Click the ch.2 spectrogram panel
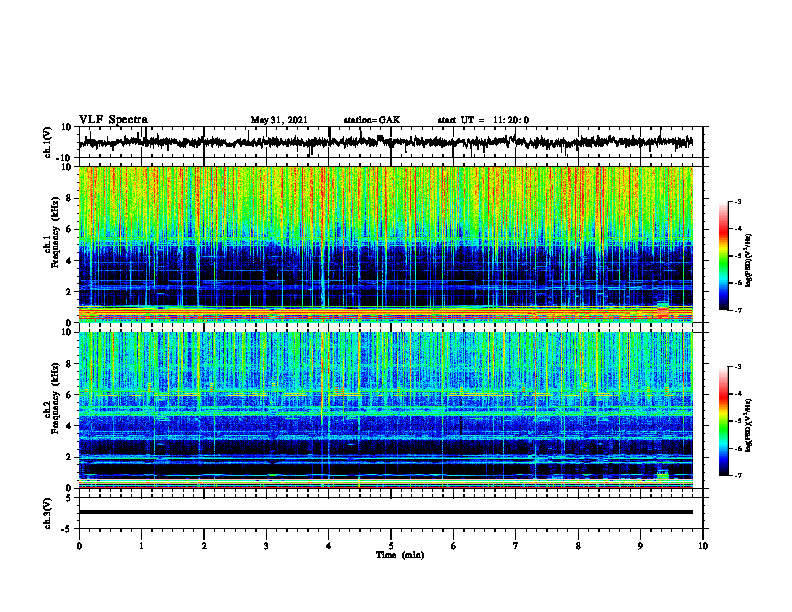This screenshot has width=792, height=612. pos(385,410)
